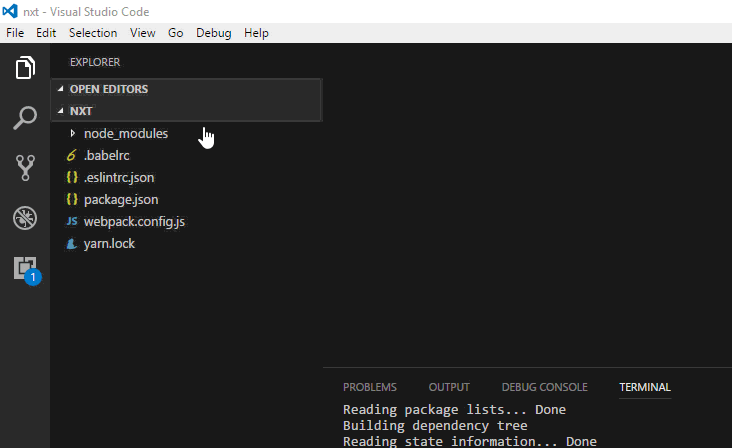
Task: Open the Source Control view icon
Action: click(25, 168)
